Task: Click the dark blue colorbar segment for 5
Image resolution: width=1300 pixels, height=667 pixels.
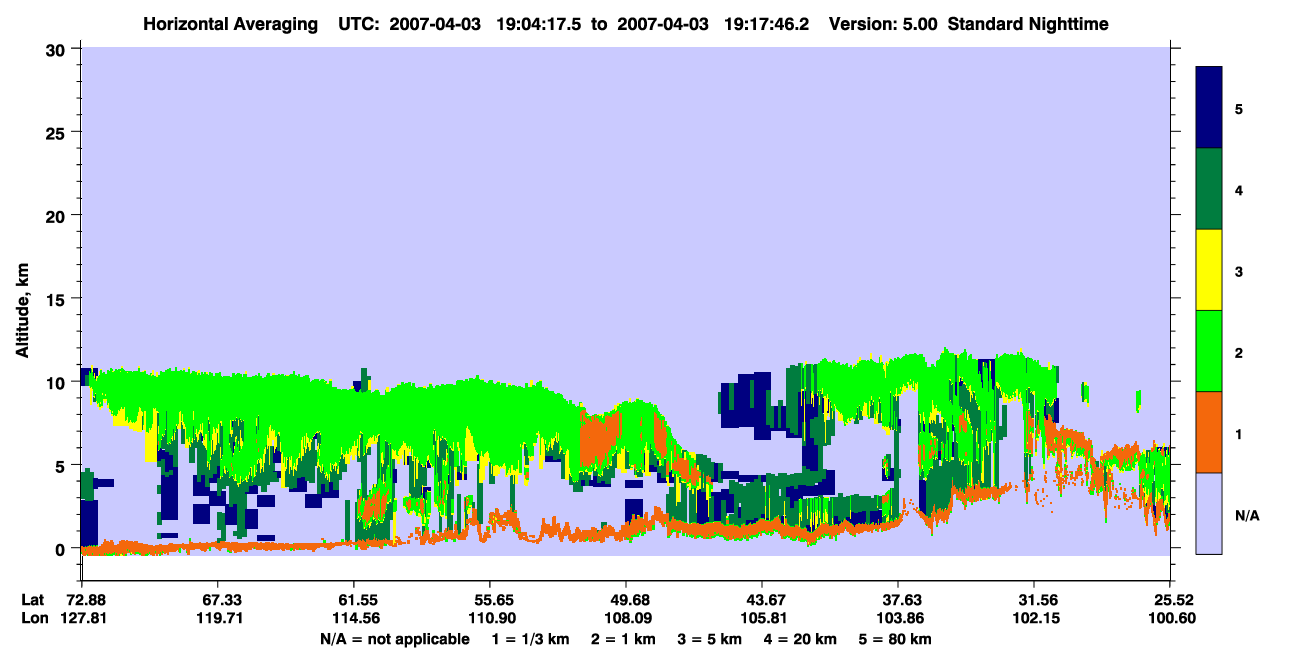Action: [1209, 108]
